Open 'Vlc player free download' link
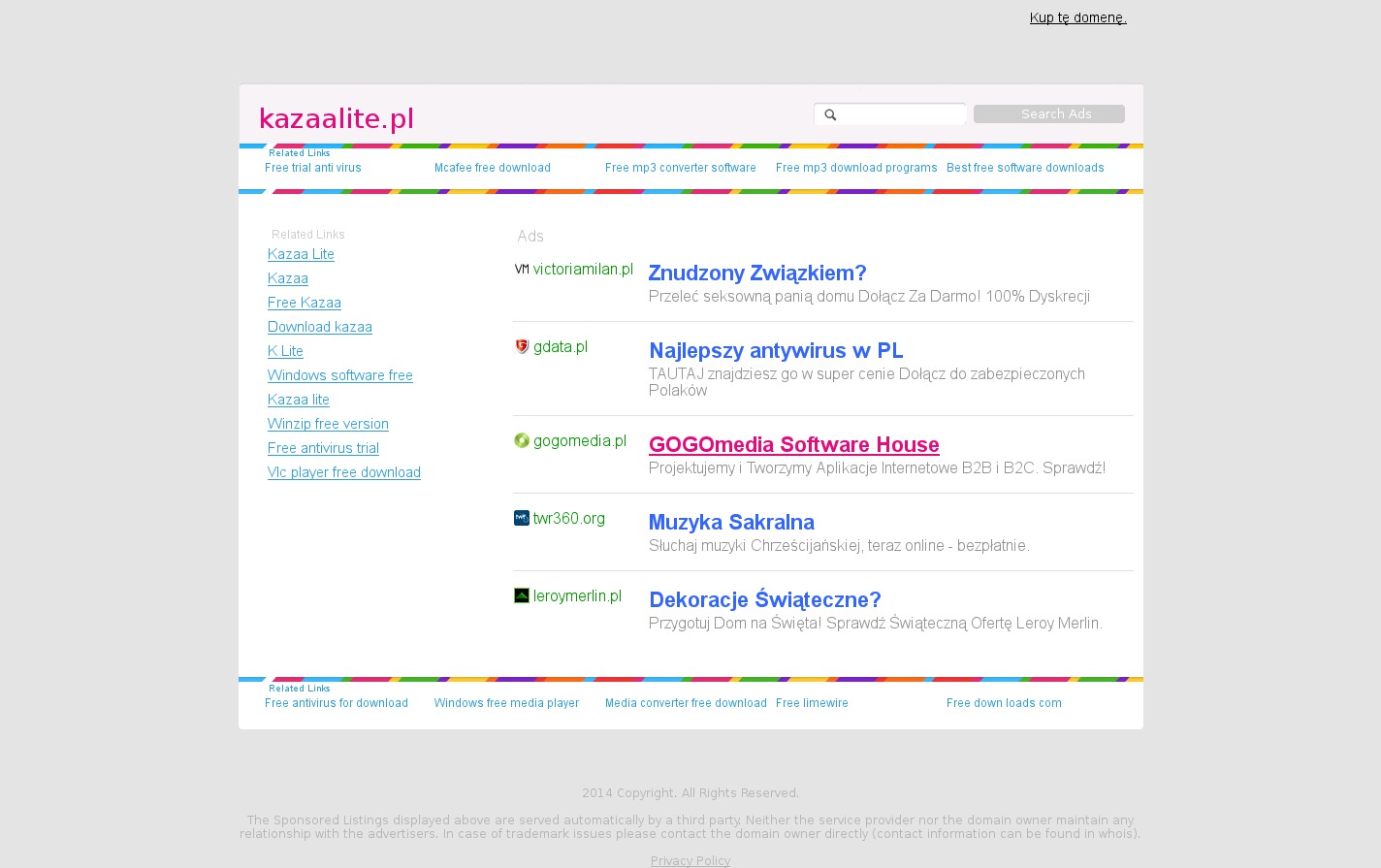1381x868 pixels. [343, 472]
